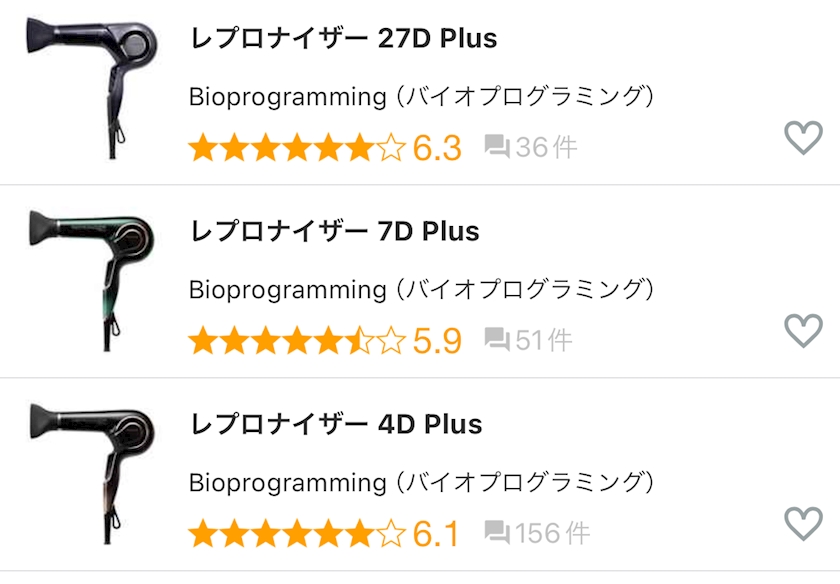Open reviews icon next to 36件

point(497,147)
